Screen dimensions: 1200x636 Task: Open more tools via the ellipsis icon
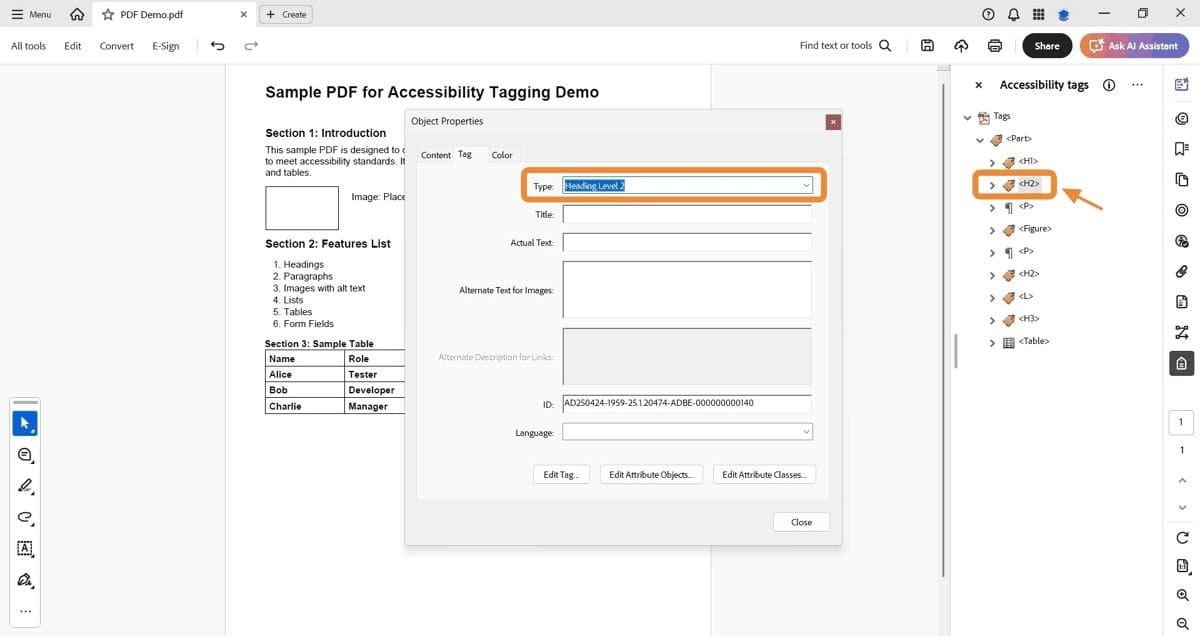(24, 611)
